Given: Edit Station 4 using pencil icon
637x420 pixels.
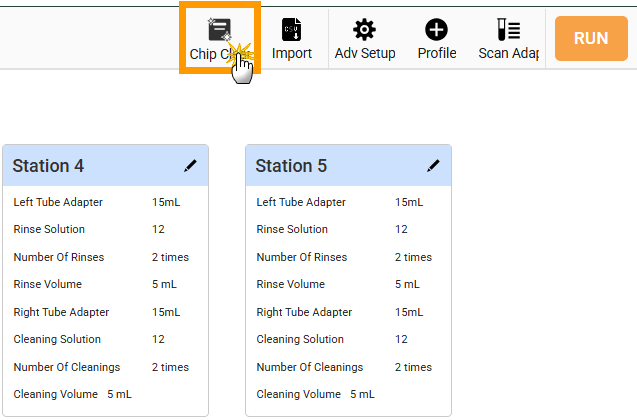Looking at the screenshot, I should pos(190,165).
